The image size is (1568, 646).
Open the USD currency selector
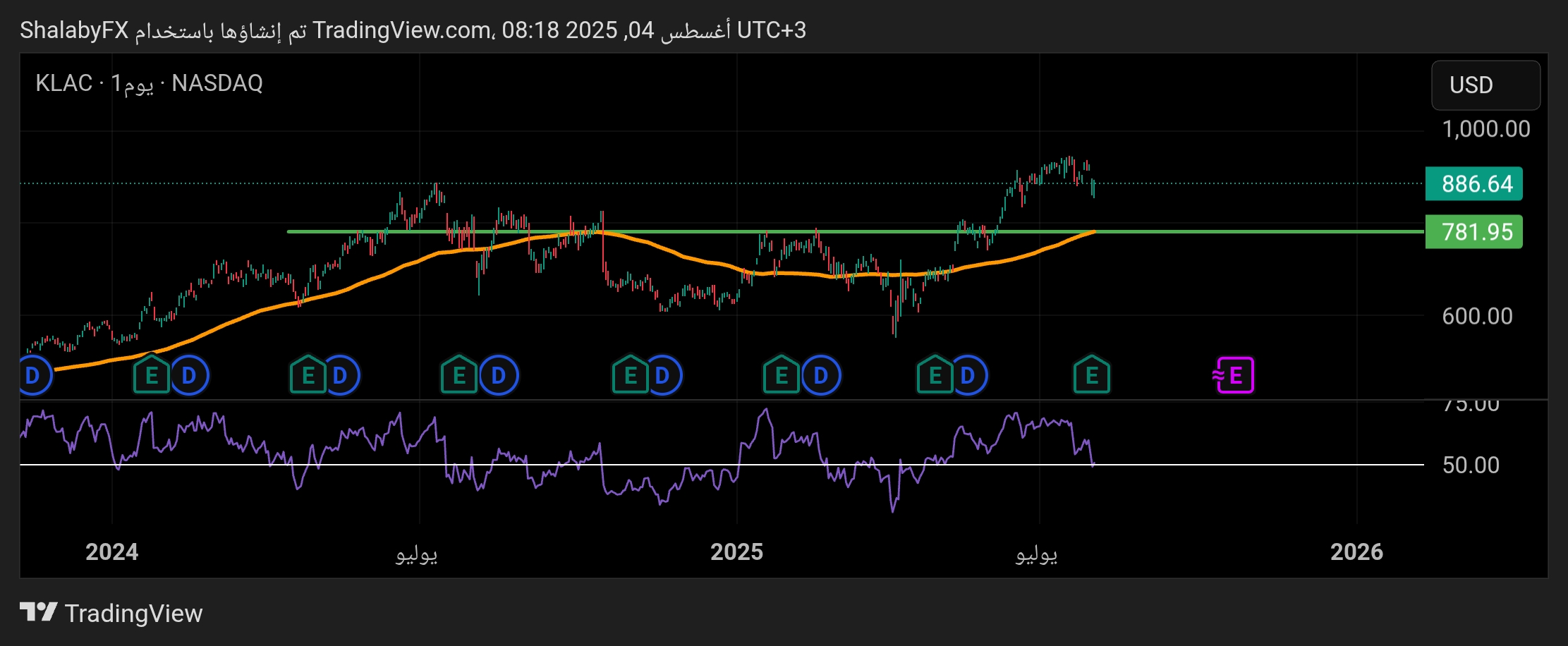[1485, 85]
